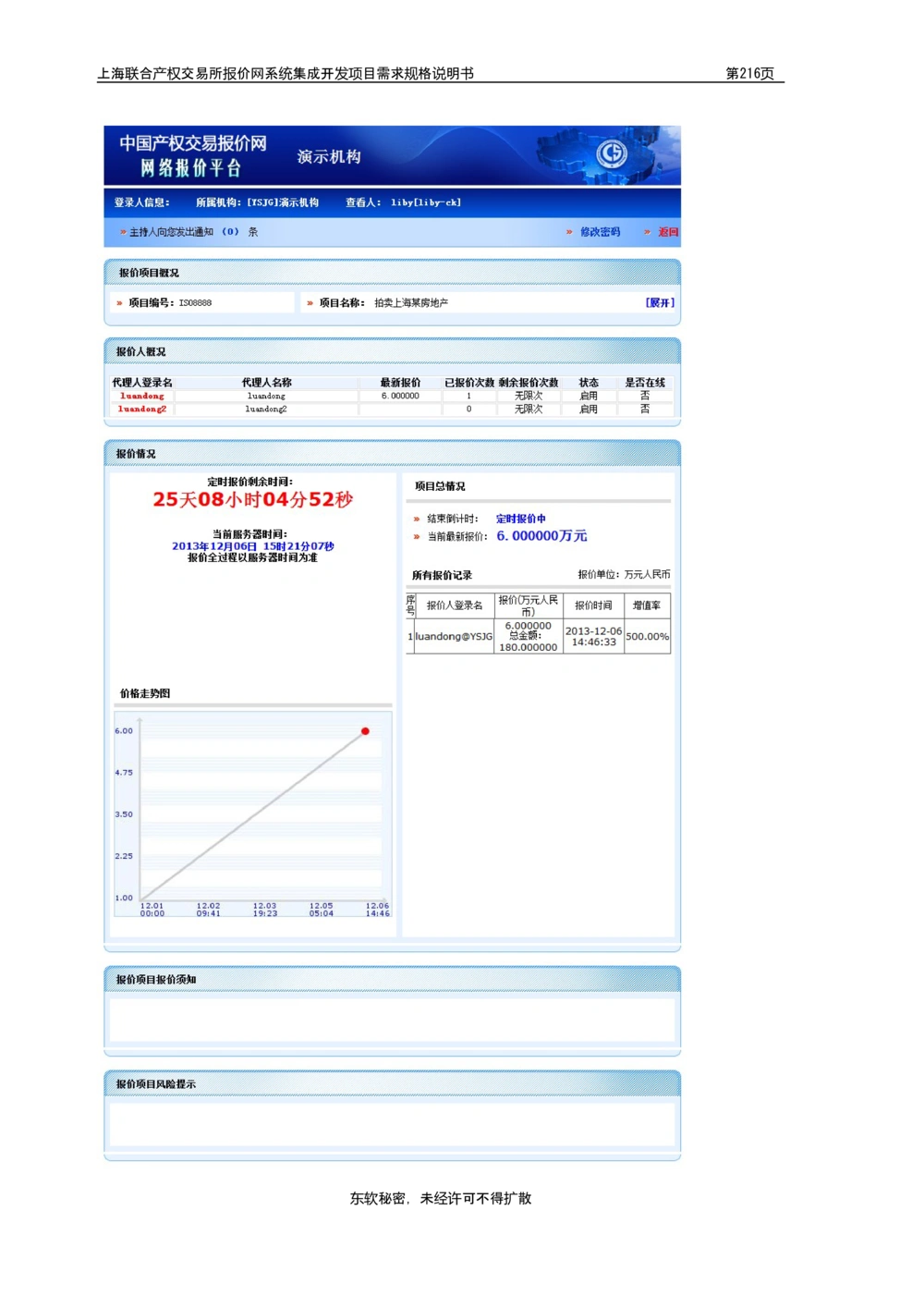This screenshot has width=924, height=1308.
Task: Expand project overview via [展开] link
Action: click(x=660, y=302)
